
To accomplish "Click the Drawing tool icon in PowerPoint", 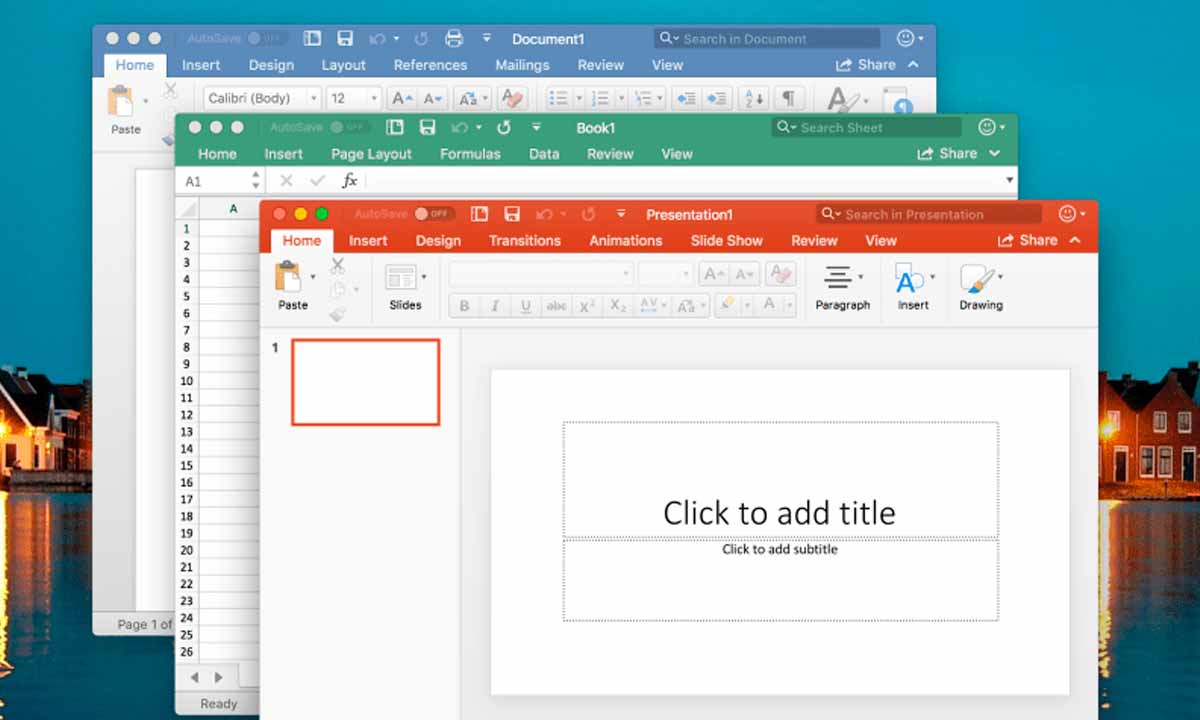I will tap(977, 279).
